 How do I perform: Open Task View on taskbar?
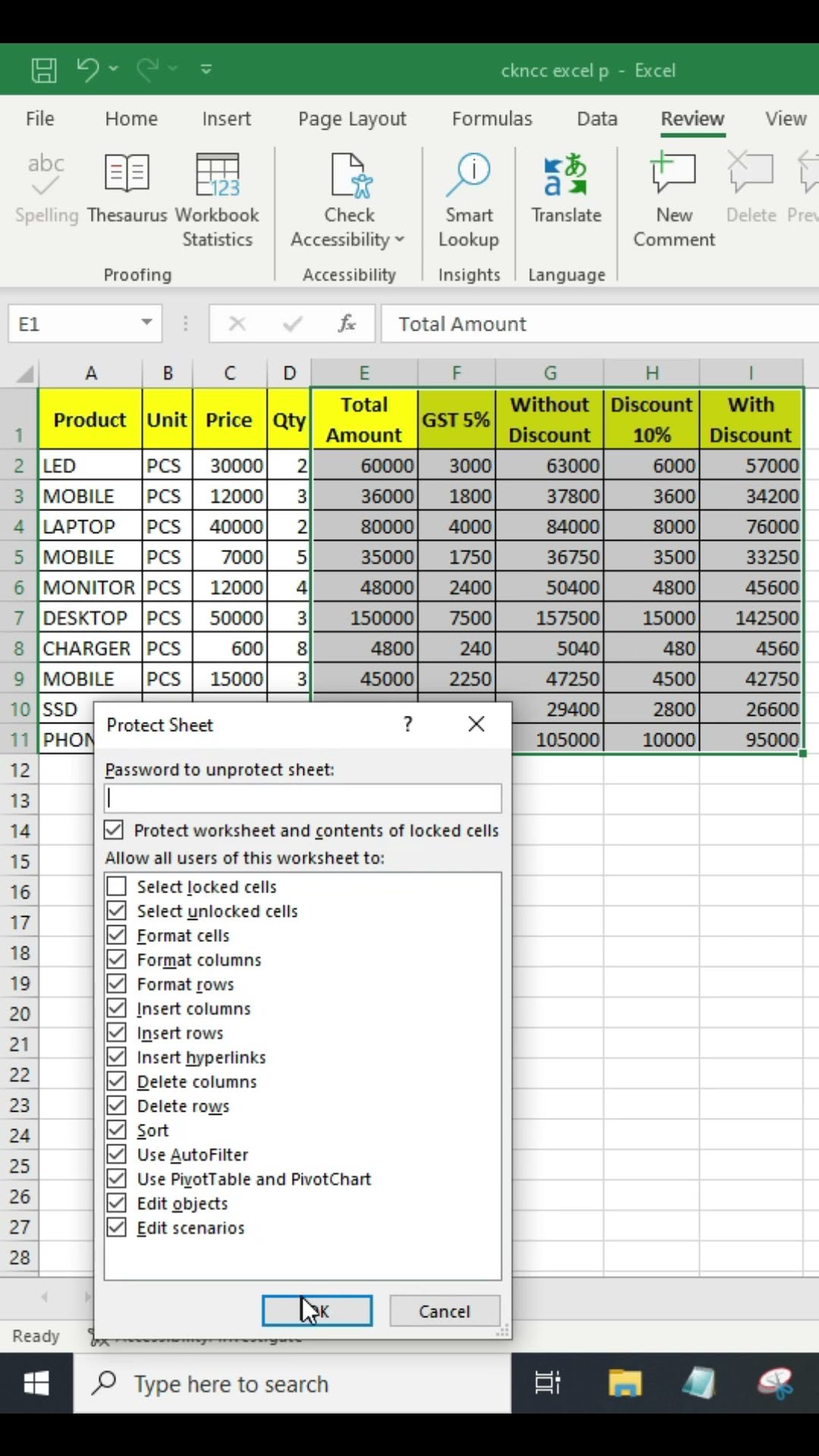click(548, 1383)
